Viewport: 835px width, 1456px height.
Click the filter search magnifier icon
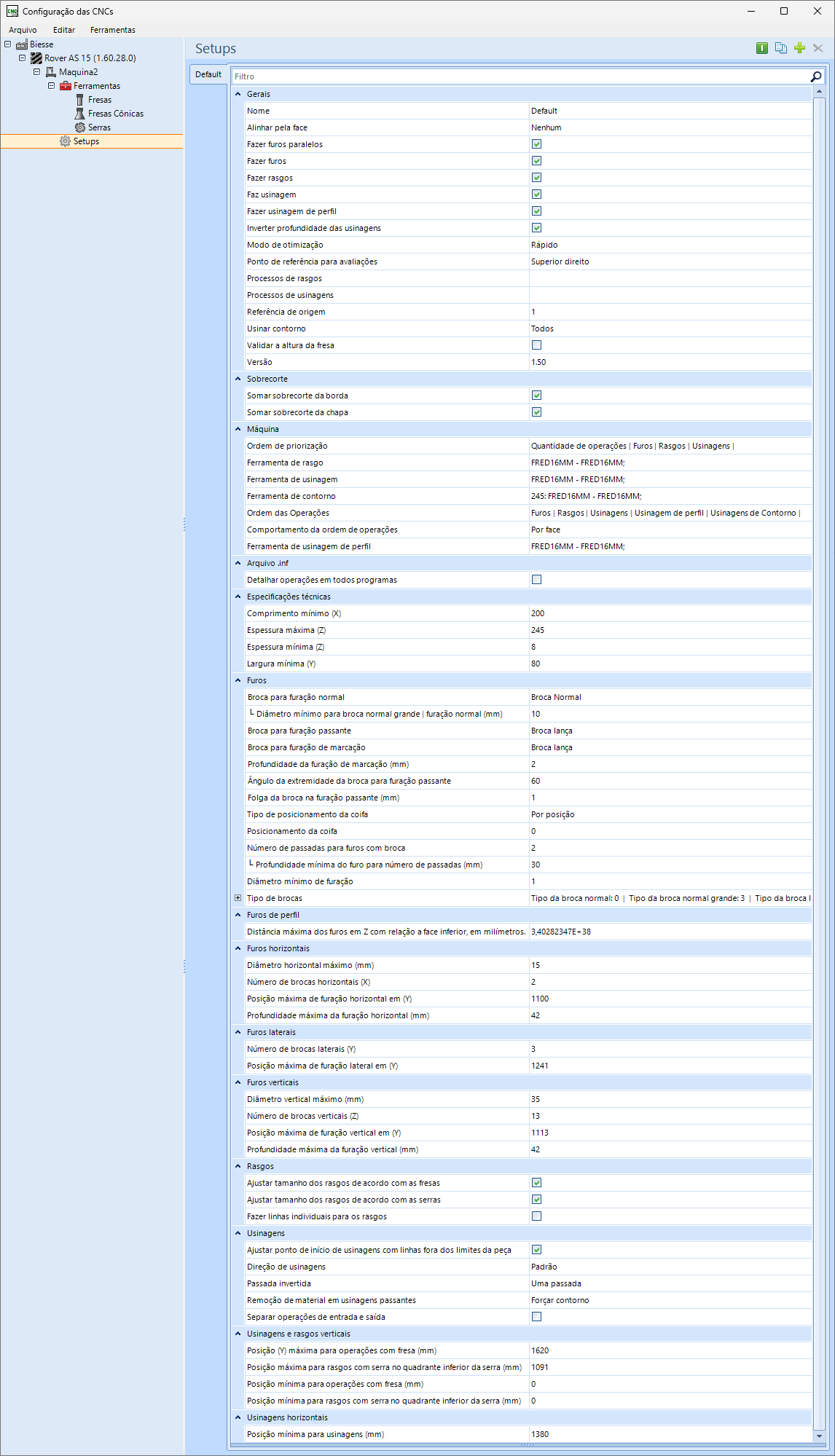(816, 76)
